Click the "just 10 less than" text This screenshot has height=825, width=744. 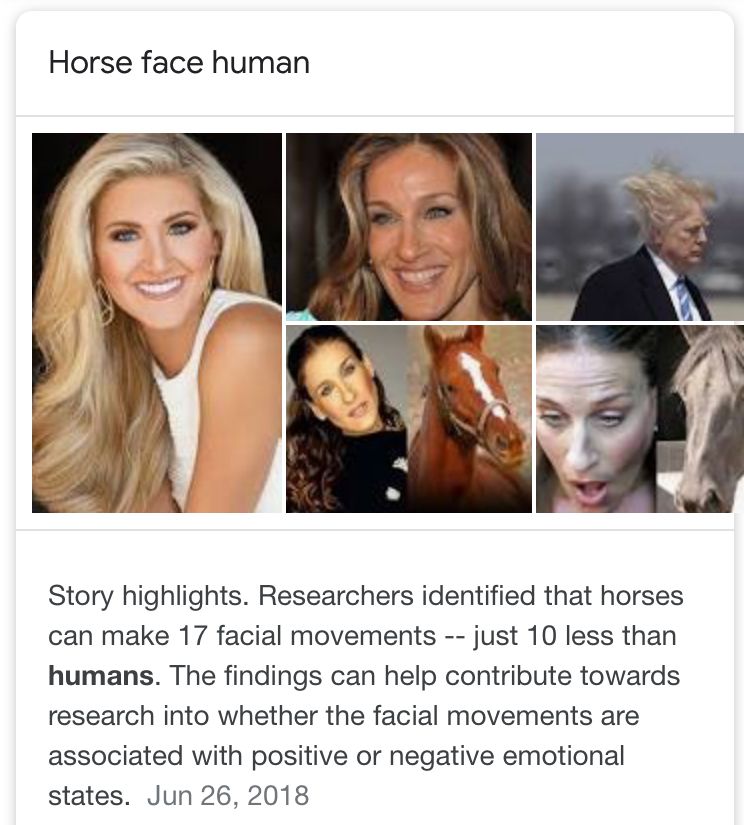pyautogui.click(x=575, y=636)
